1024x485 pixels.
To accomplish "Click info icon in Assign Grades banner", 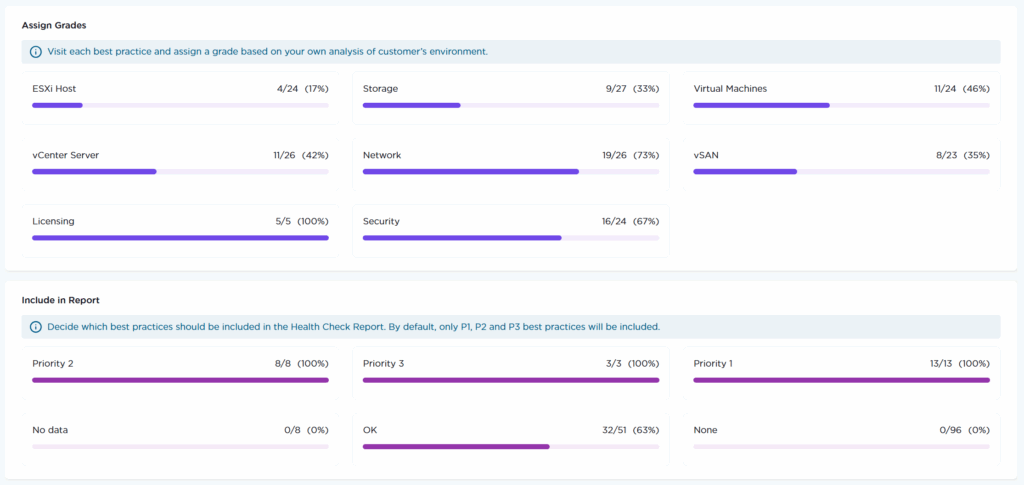I will [36, 52].
